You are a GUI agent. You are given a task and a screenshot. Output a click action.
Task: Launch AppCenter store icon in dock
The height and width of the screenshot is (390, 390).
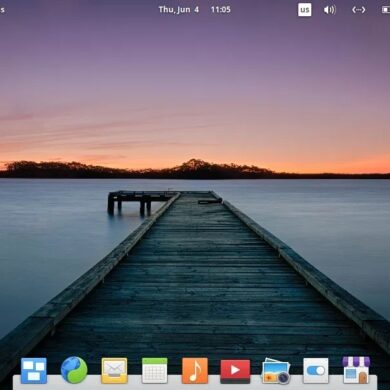click(356, 370)
